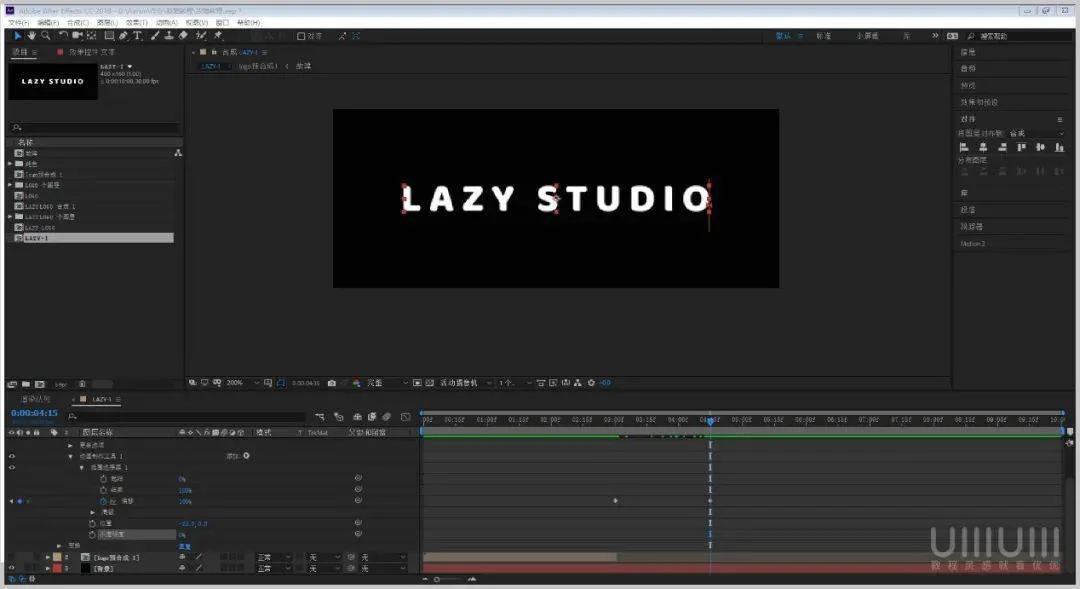Open the 文件 menu
The width and height of the screenshot is (1080, 589).
click(19, 23)
